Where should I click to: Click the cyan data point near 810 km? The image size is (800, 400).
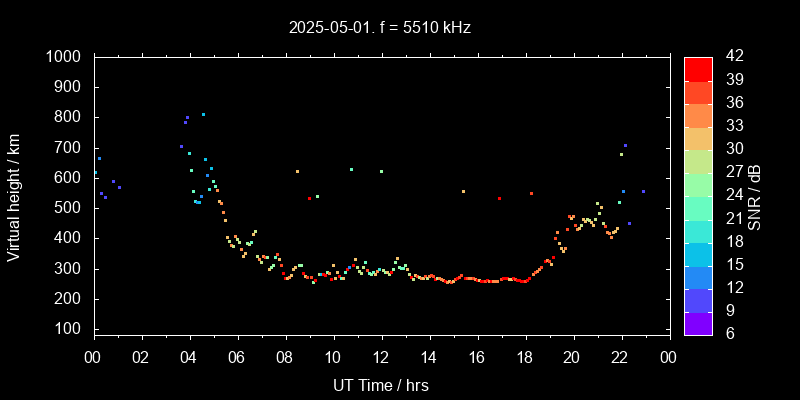coord(203,114)
